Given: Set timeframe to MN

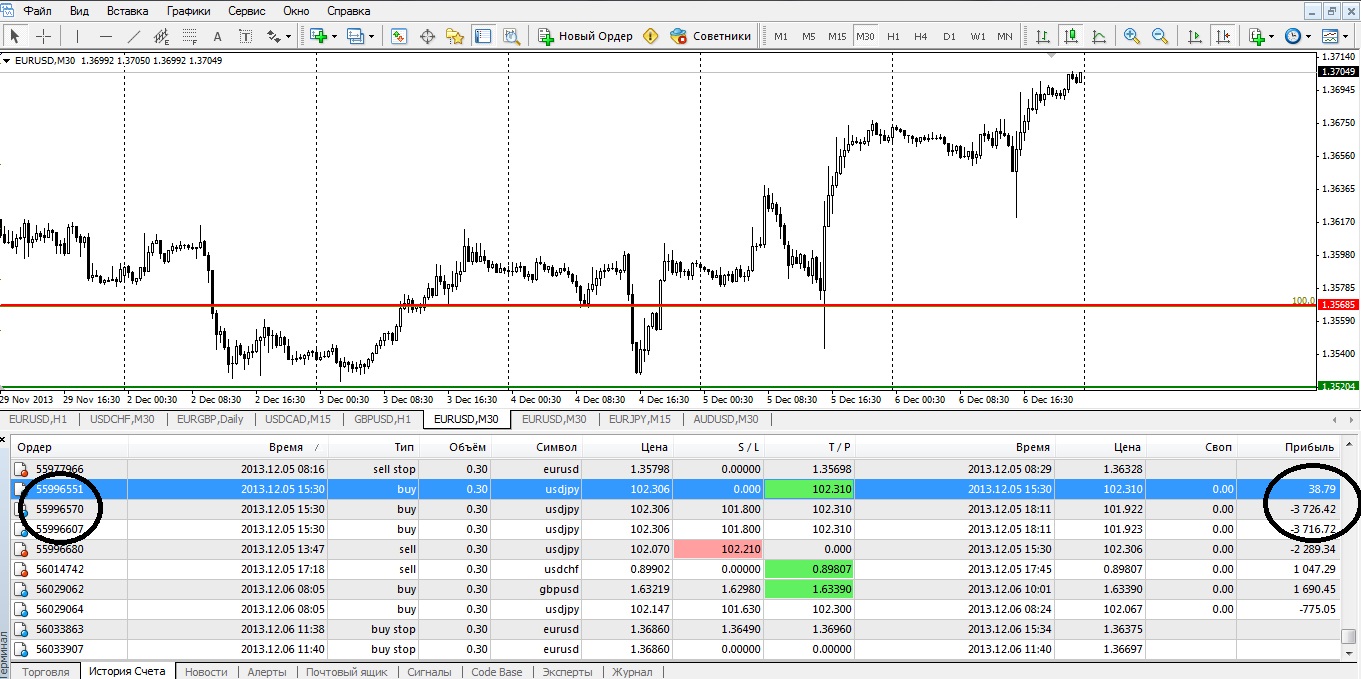Looking at the screenshot, I should pos(1005,36).
